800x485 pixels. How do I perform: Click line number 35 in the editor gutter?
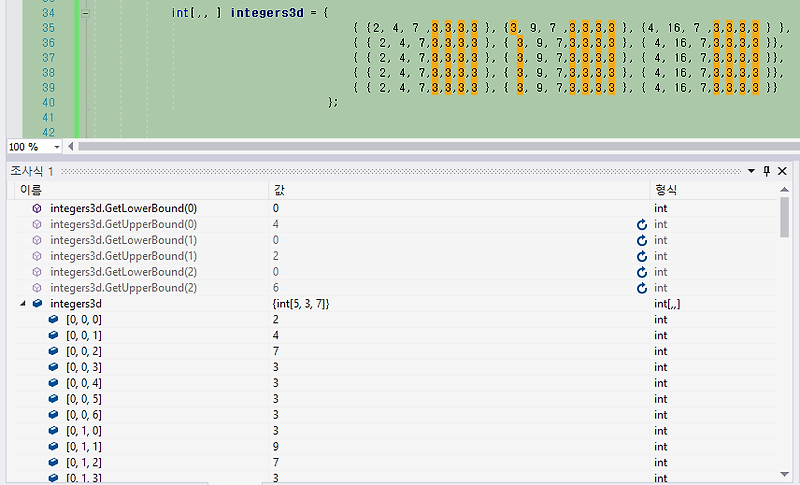[x=48, y=28]
